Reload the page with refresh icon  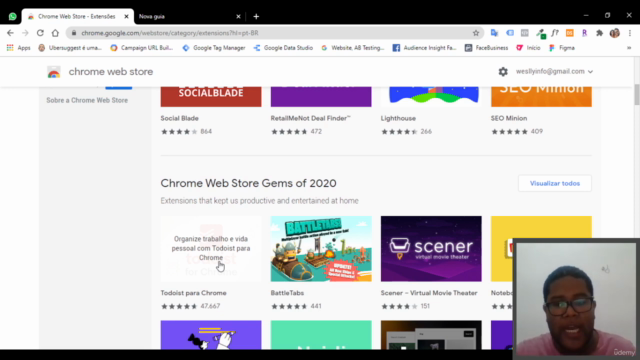pyautogui.click(x=40, y=33)
